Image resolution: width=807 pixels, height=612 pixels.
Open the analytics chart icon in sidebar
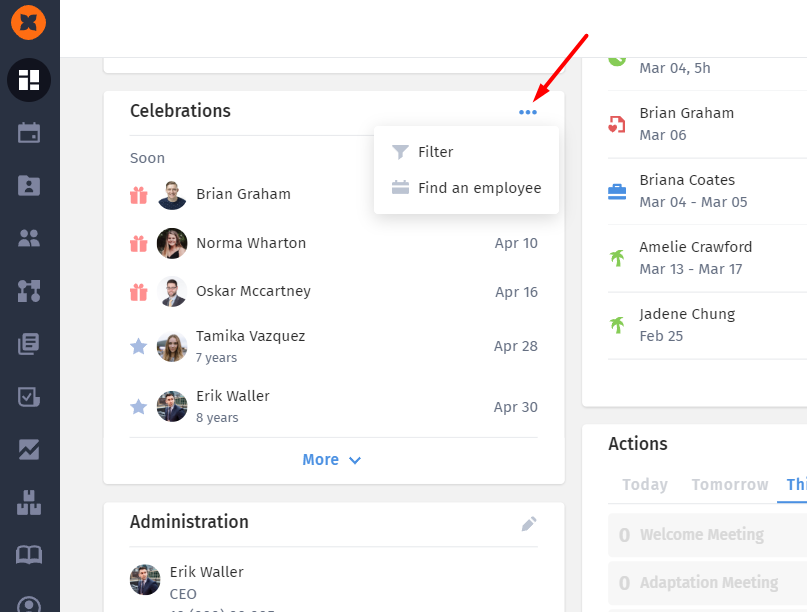coord(29,449)
